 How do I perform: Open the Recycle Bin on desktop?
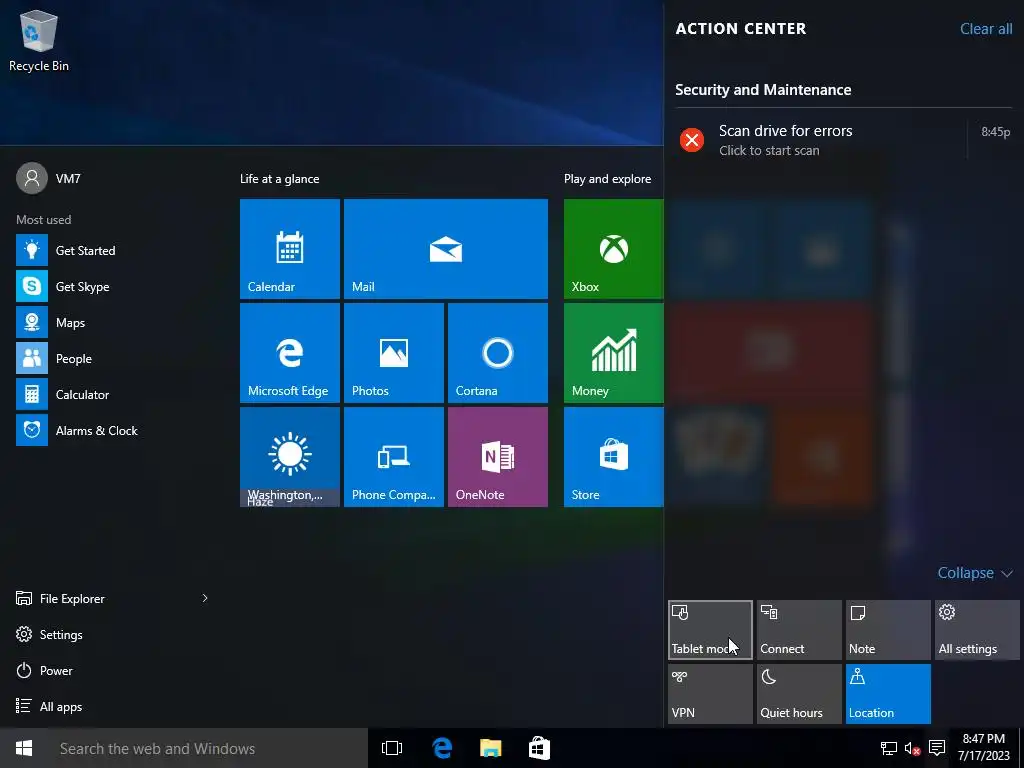(x=39, y=40)
